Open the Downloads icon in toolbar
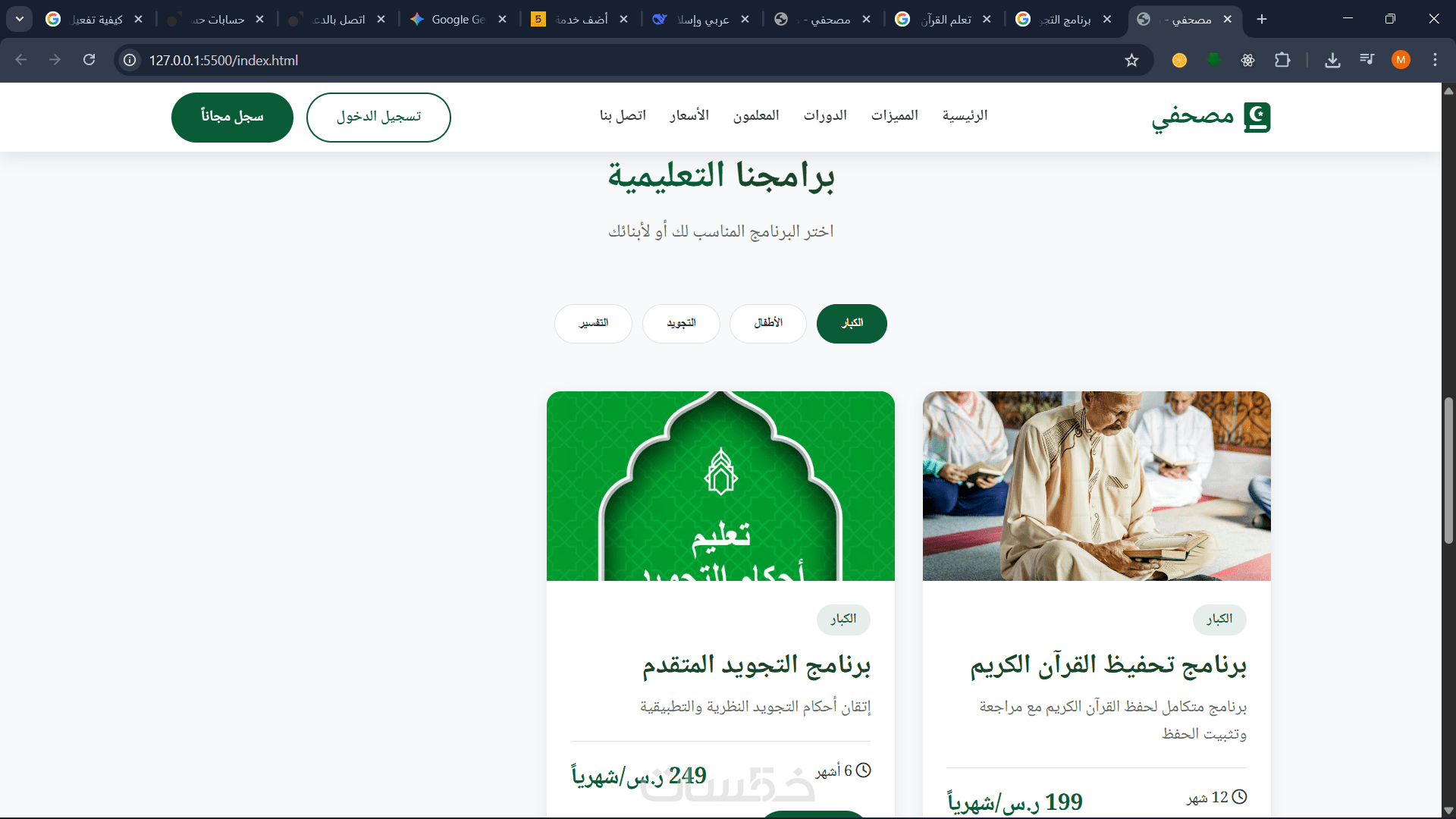1456x819 pixels. coord(1332,60)
